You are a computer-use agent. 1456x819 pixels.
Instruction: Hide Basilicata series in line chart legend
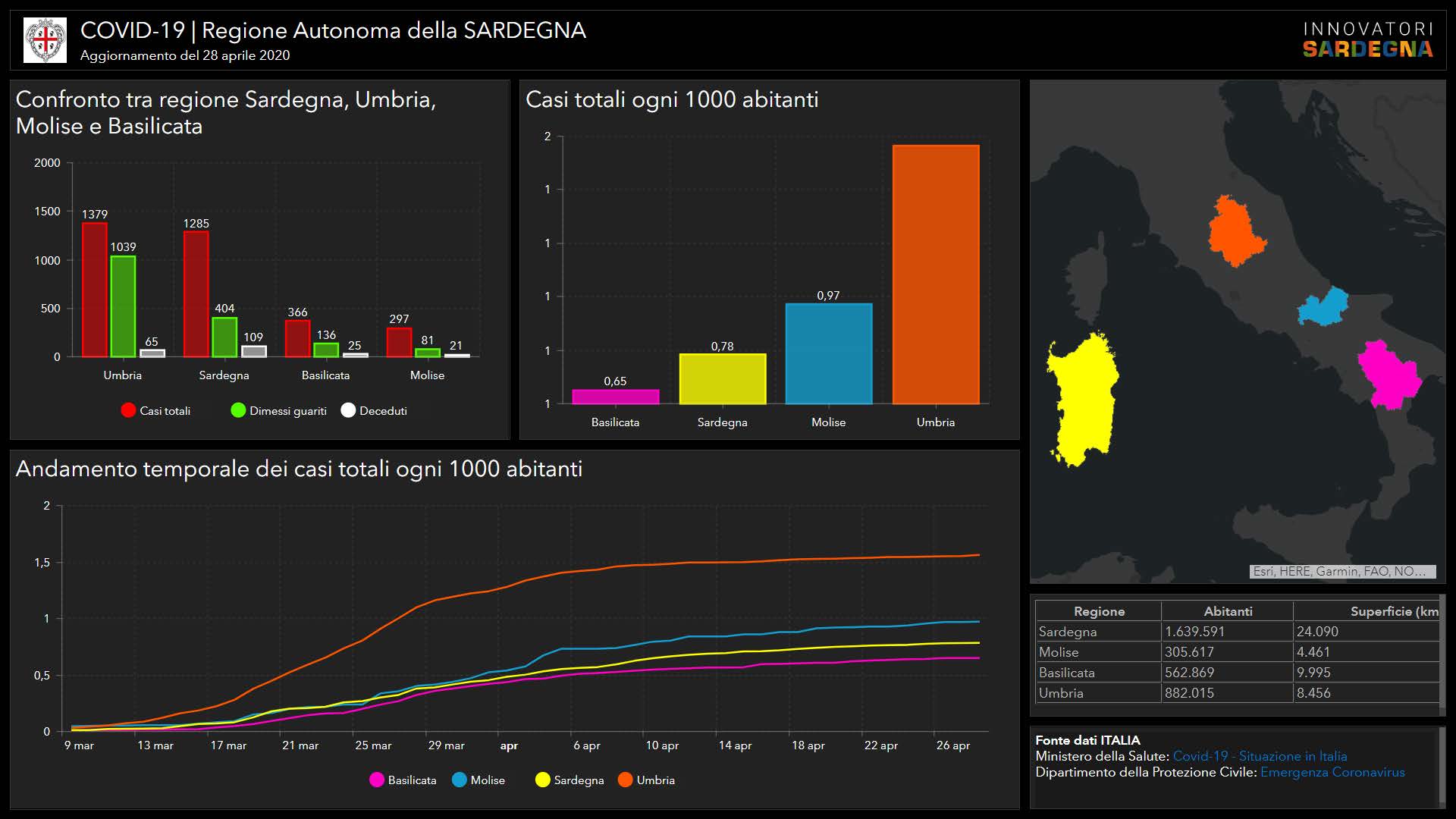(377, 780)
